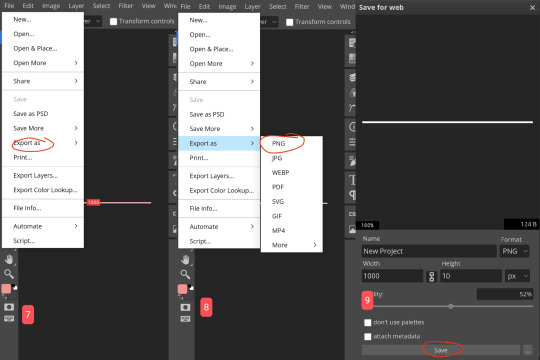540x360 pixels.
Task: Open the Image menu in the middle screenshot
Action: click(227, 7)
